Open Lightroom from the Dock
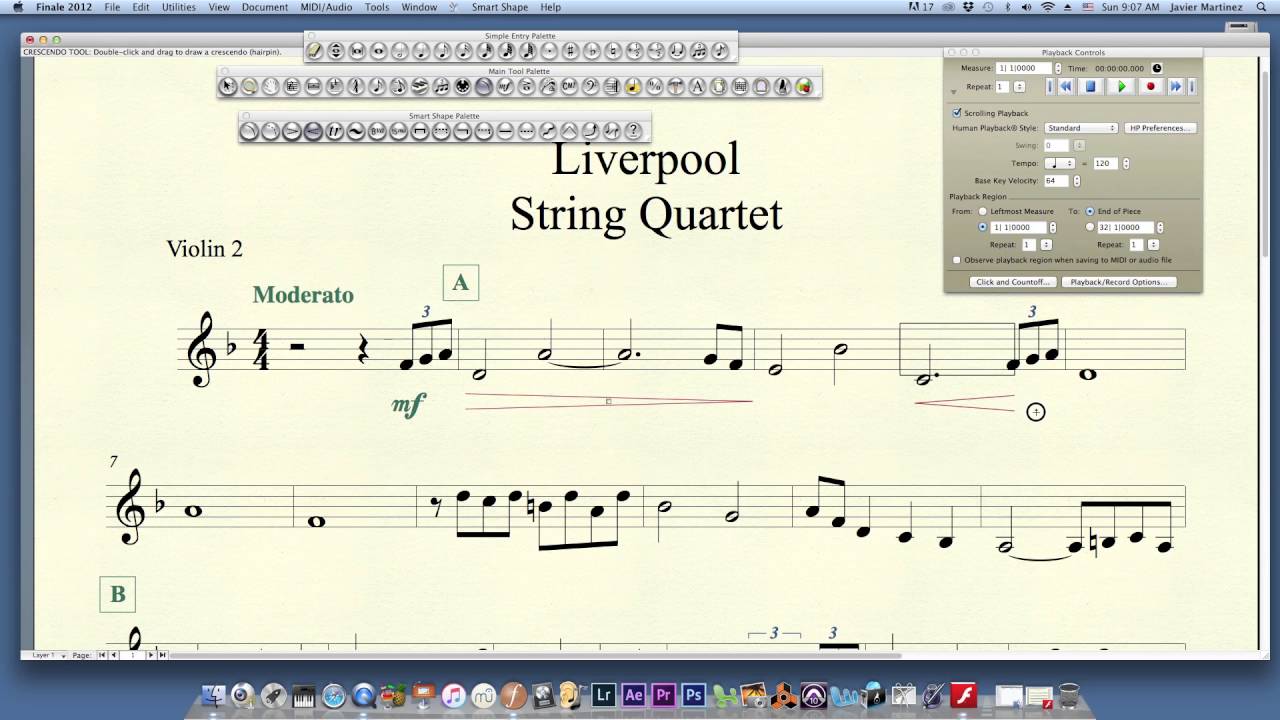Screen dimensions: 1280x720 click(603, 695)
